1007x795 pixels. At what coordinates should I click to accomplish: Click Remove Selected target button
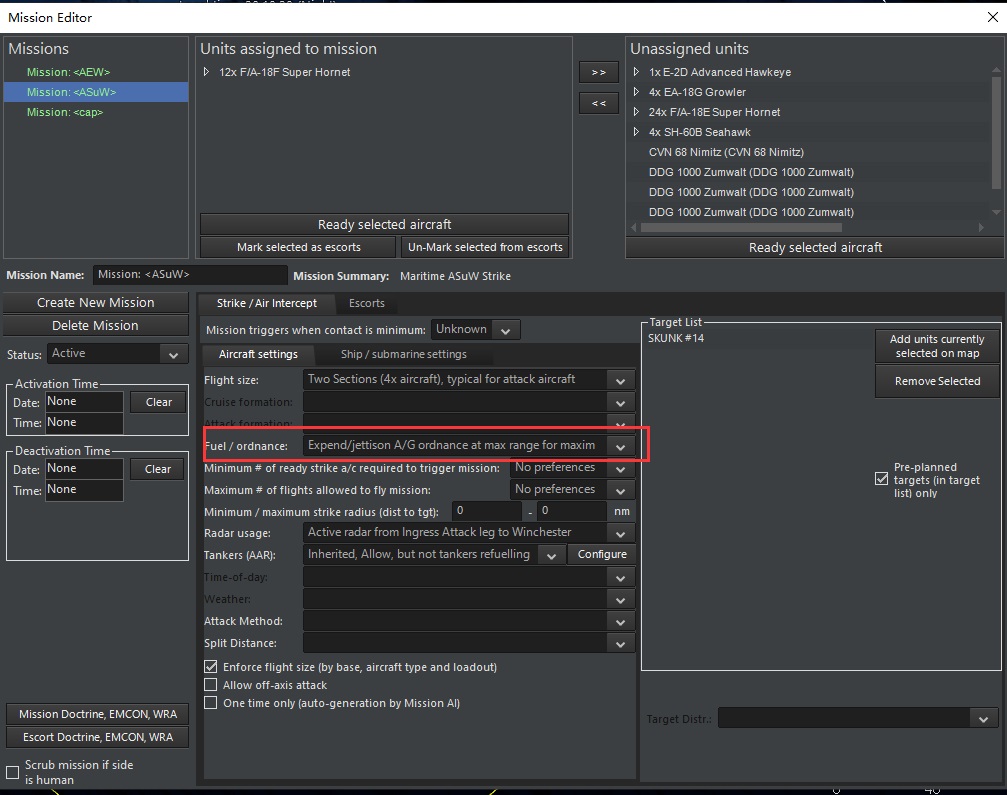[x=936, y=381]
